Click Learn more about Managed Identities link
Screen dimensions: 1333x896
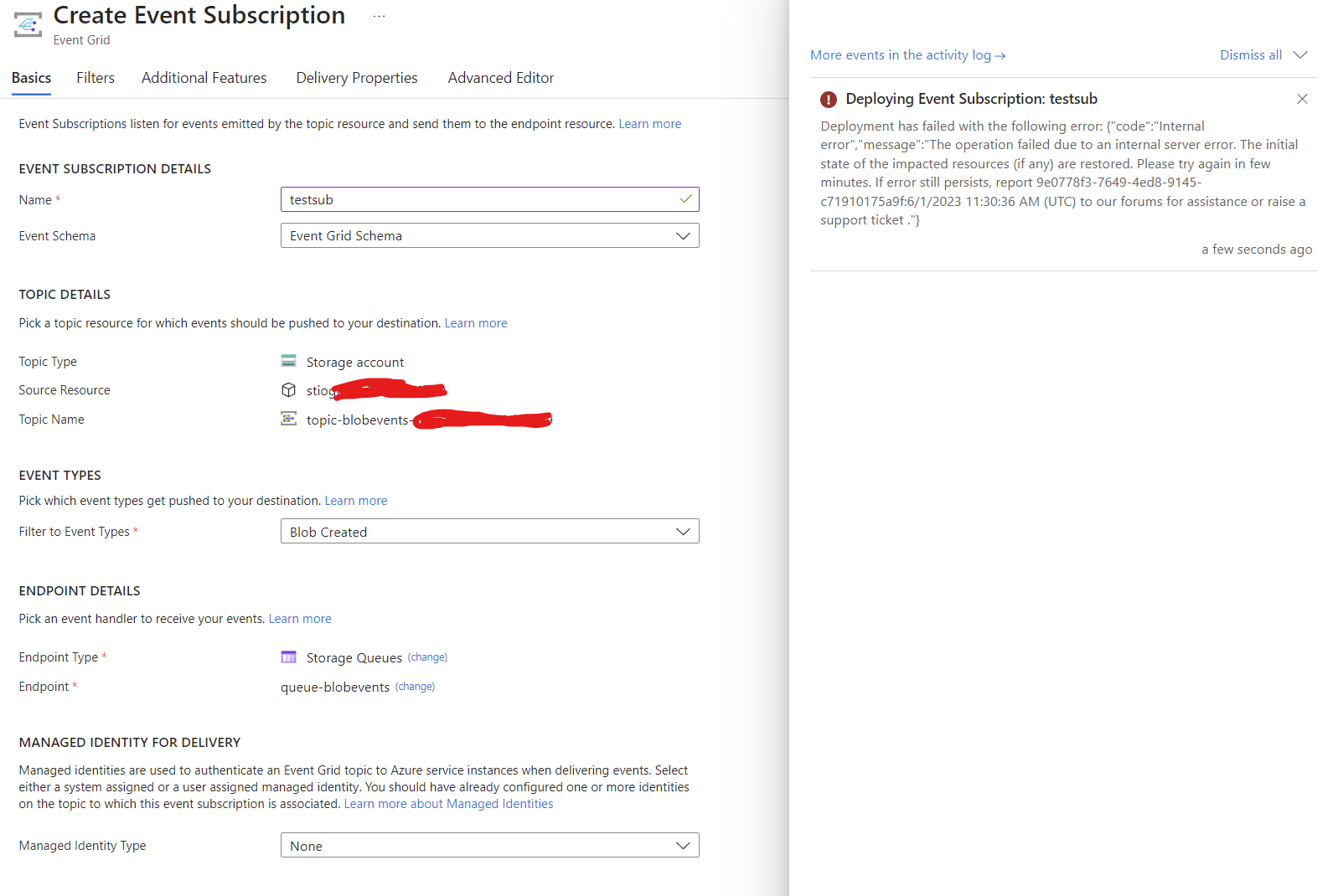click(448, 804)
